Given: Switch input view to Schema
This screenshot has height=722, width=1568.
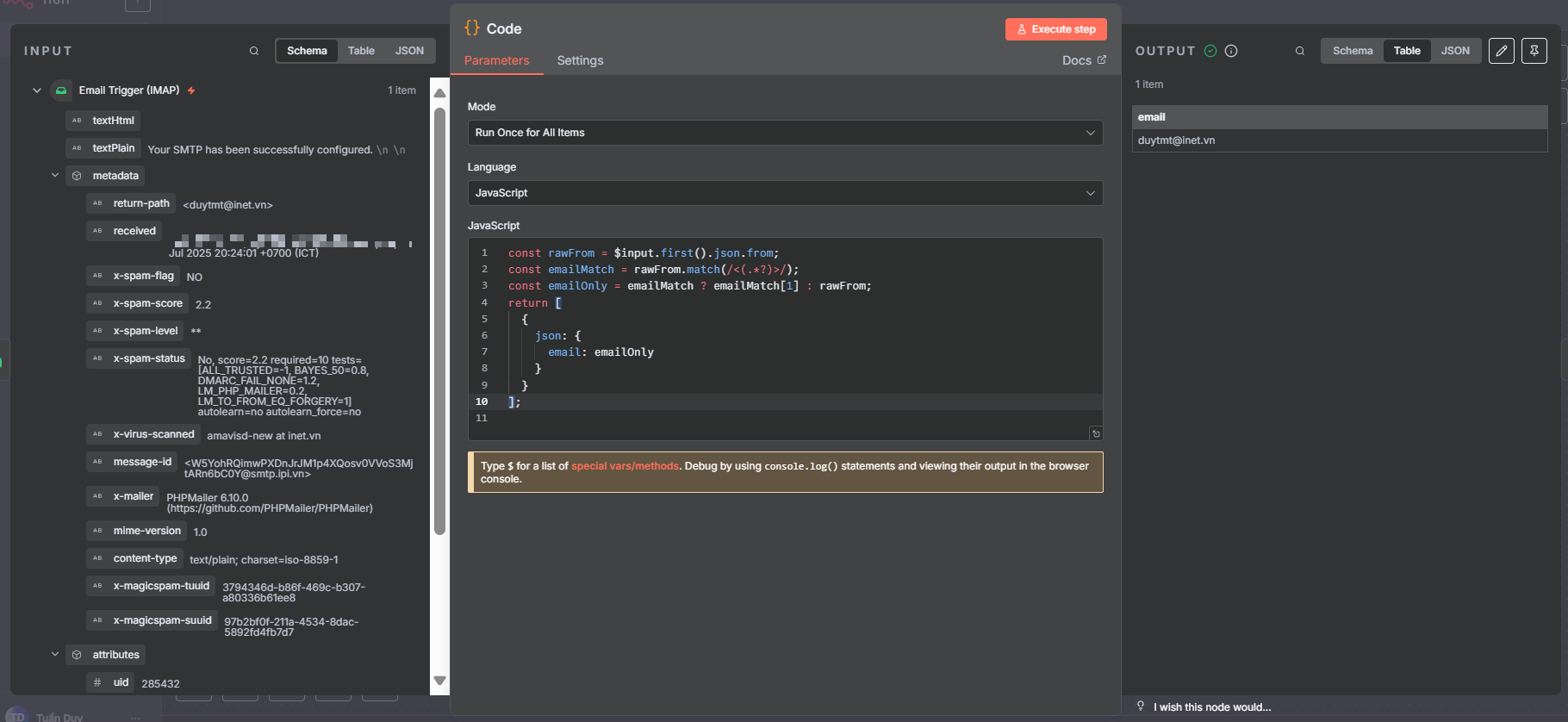Looking at the screenshot, I should [x=307, y=51].
